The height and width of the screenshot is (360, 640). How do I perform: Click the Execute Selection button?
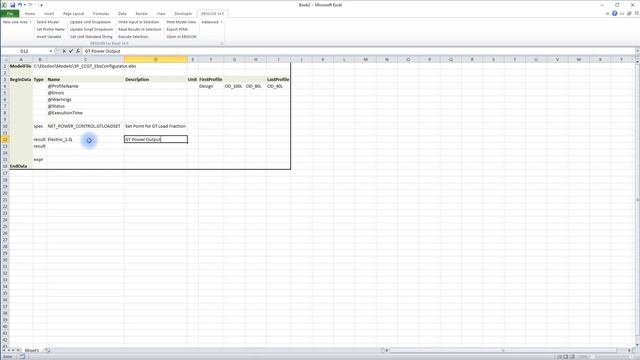(133, 37)
